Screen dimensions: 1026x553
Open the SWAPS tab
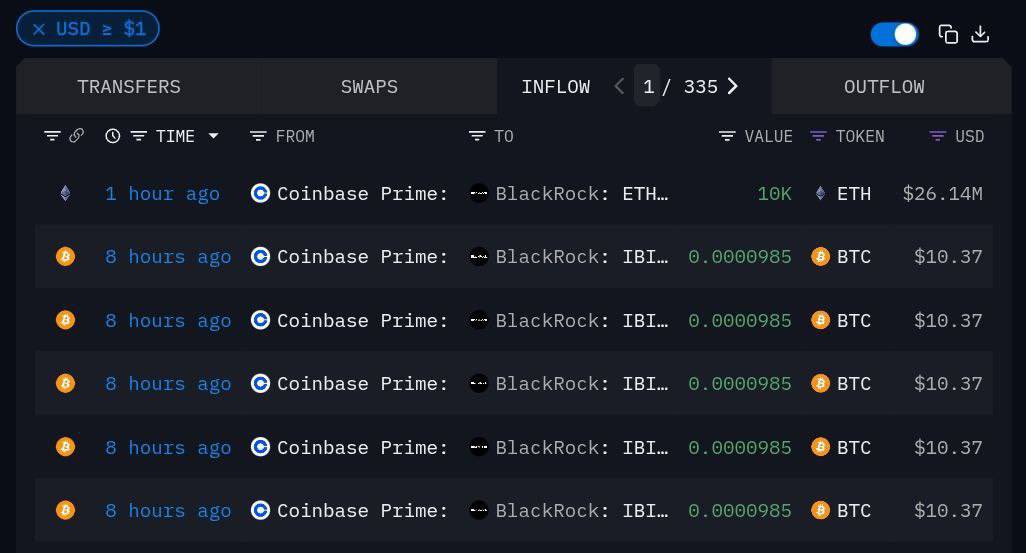[x=369, y=87]
